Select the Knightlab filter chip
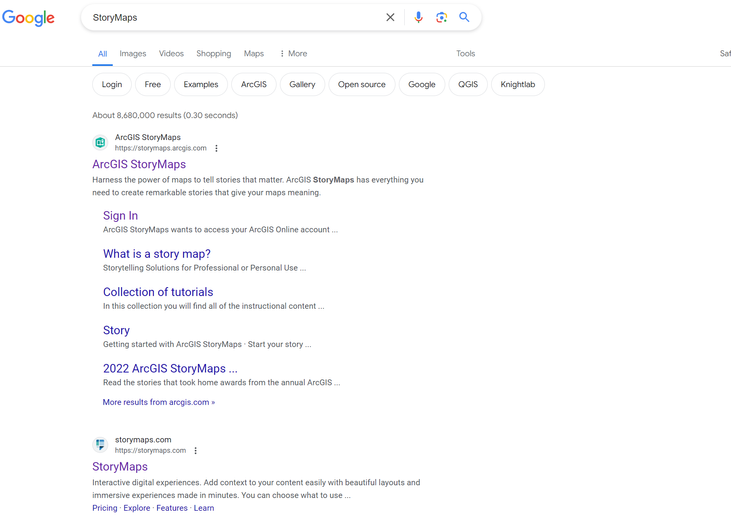This screenshot has width=731, height=521. tap(517, 84)
